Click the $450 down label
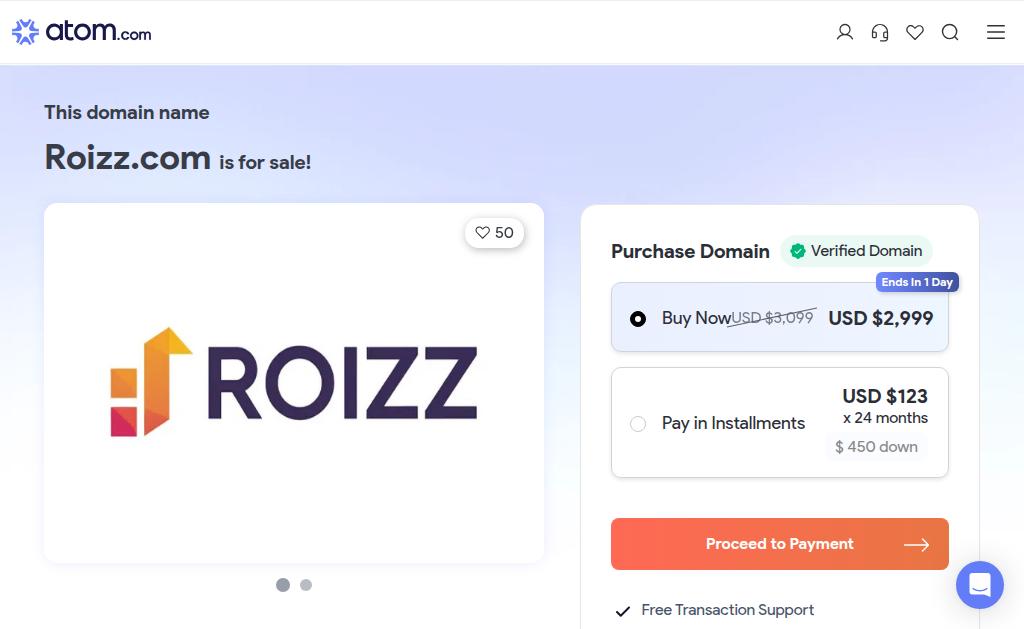Viewport: 1024px width, 629px height. [876, 447]
